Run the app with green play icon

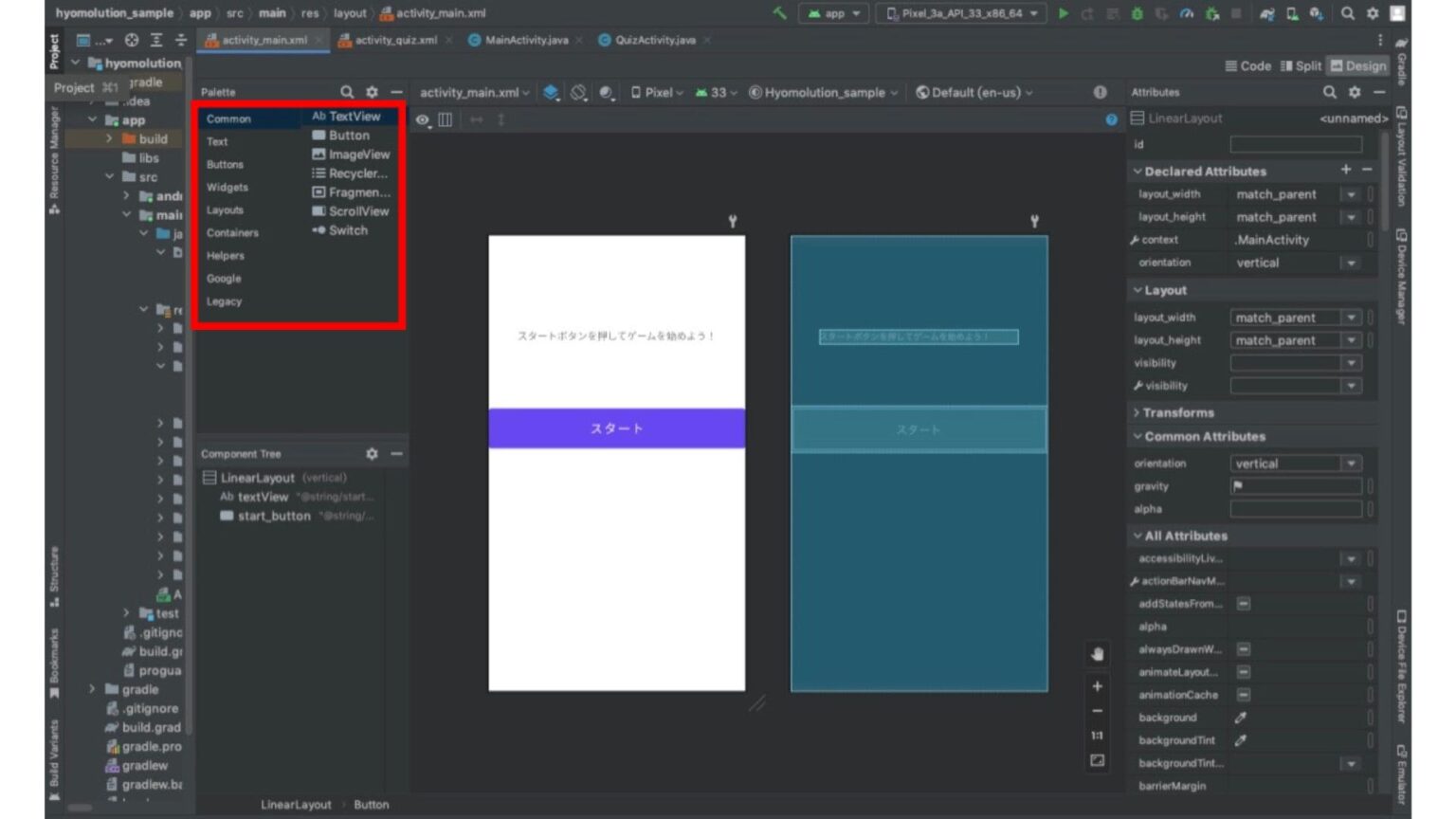(1063, 13)
